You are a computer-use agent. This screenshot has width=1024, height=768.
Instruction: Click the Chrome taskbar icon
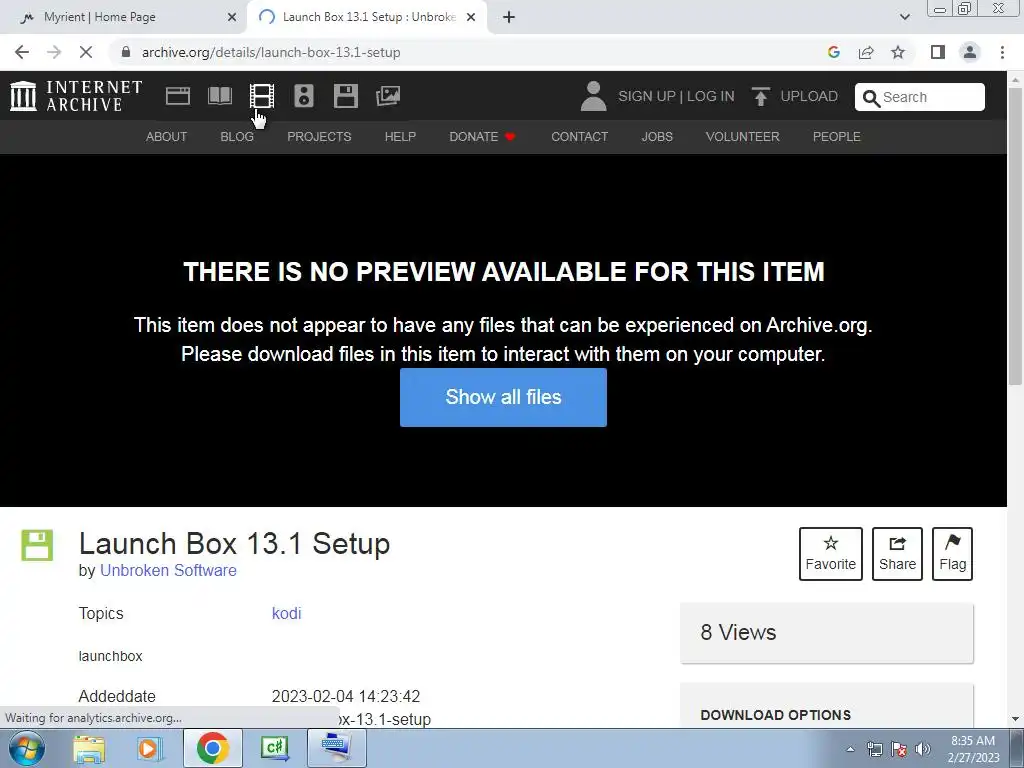tap(212, 748)
